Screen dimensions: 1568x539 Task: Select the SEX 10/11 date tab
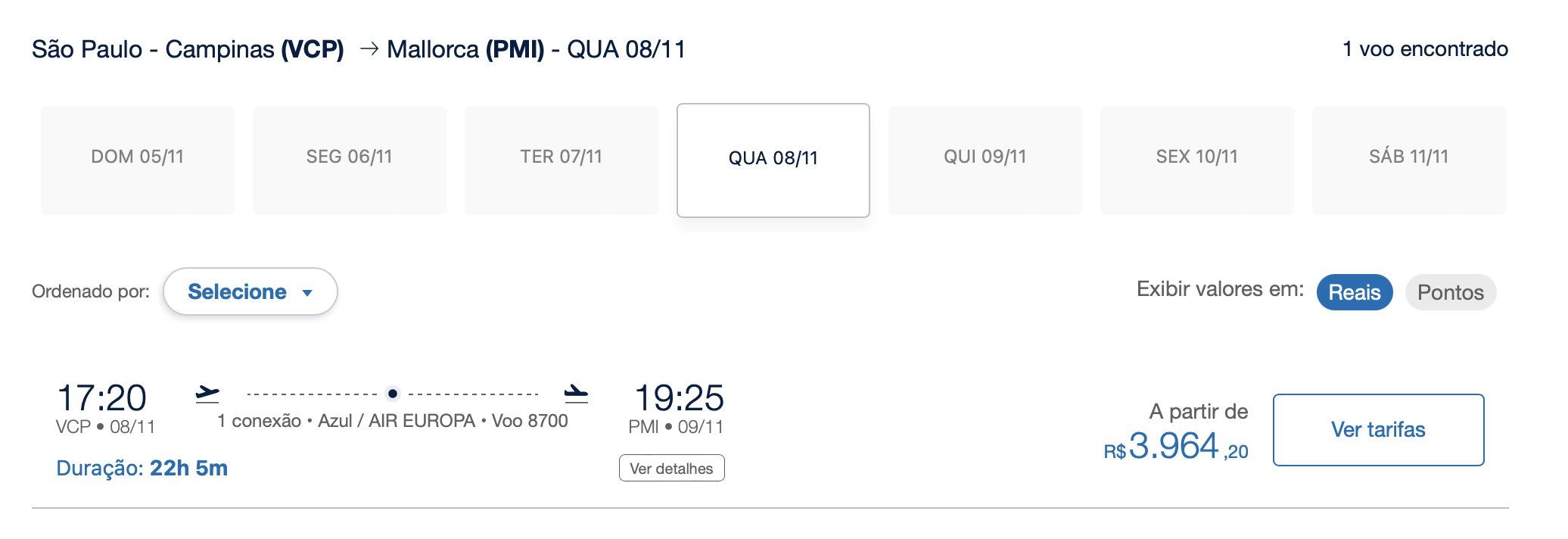(1196, 160)
